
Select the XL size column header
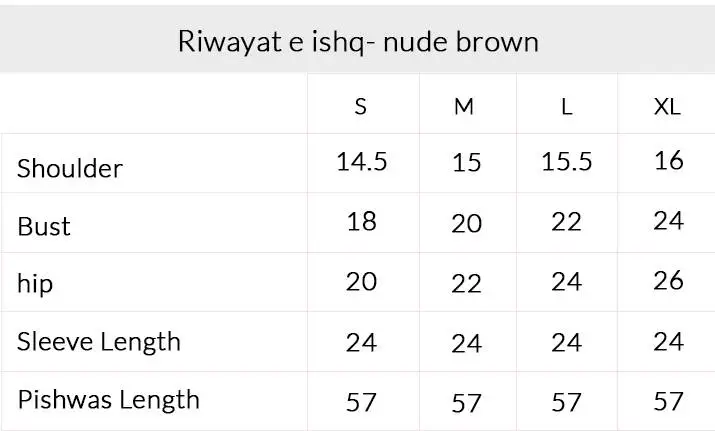coord(667,107)
